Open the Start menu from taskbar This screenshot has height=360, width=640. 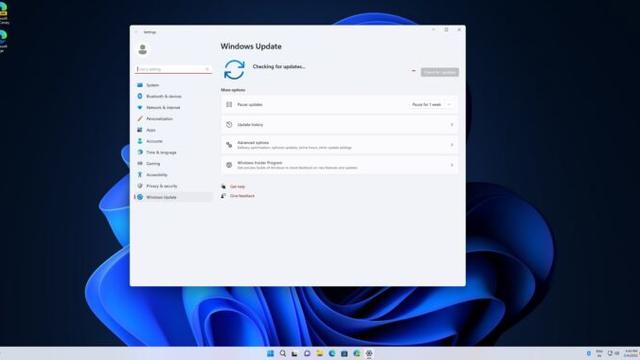[270, 353]
